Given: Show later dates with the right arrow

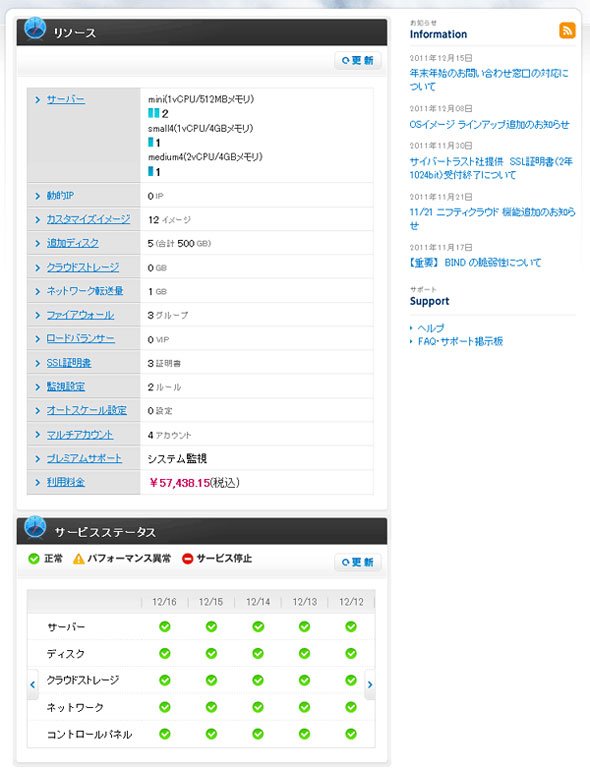Looking at the screenshot, I should [370, 684].
